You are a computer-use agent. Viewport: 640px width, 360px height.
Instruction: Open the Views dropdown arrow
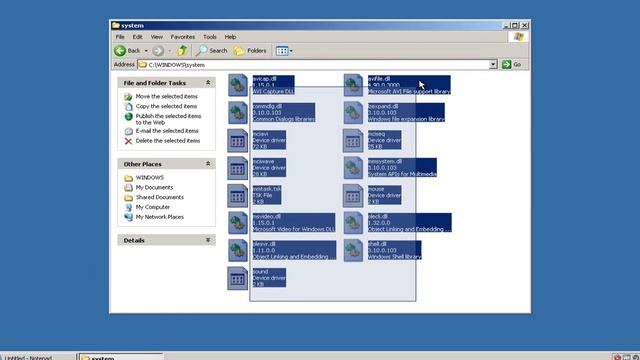click(x=291, y=51)
